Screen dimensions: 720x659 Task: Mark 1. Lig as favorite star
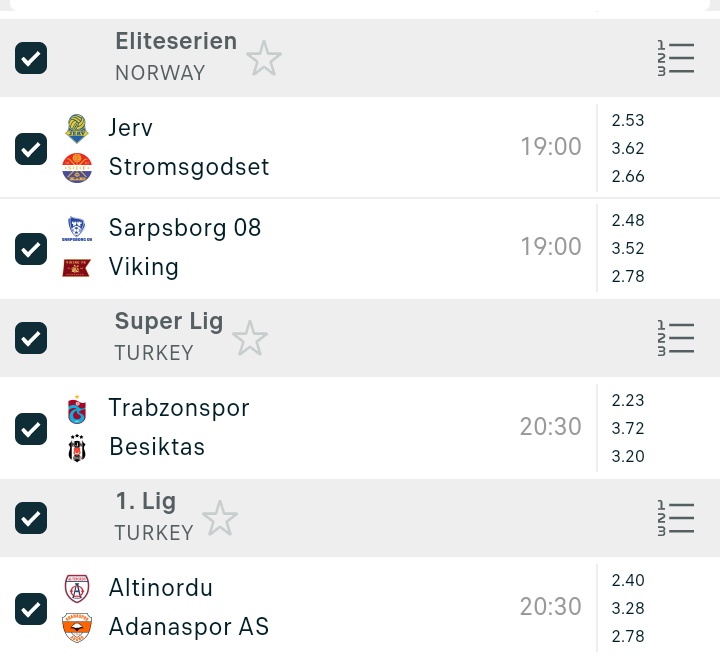tap(220, 519)
